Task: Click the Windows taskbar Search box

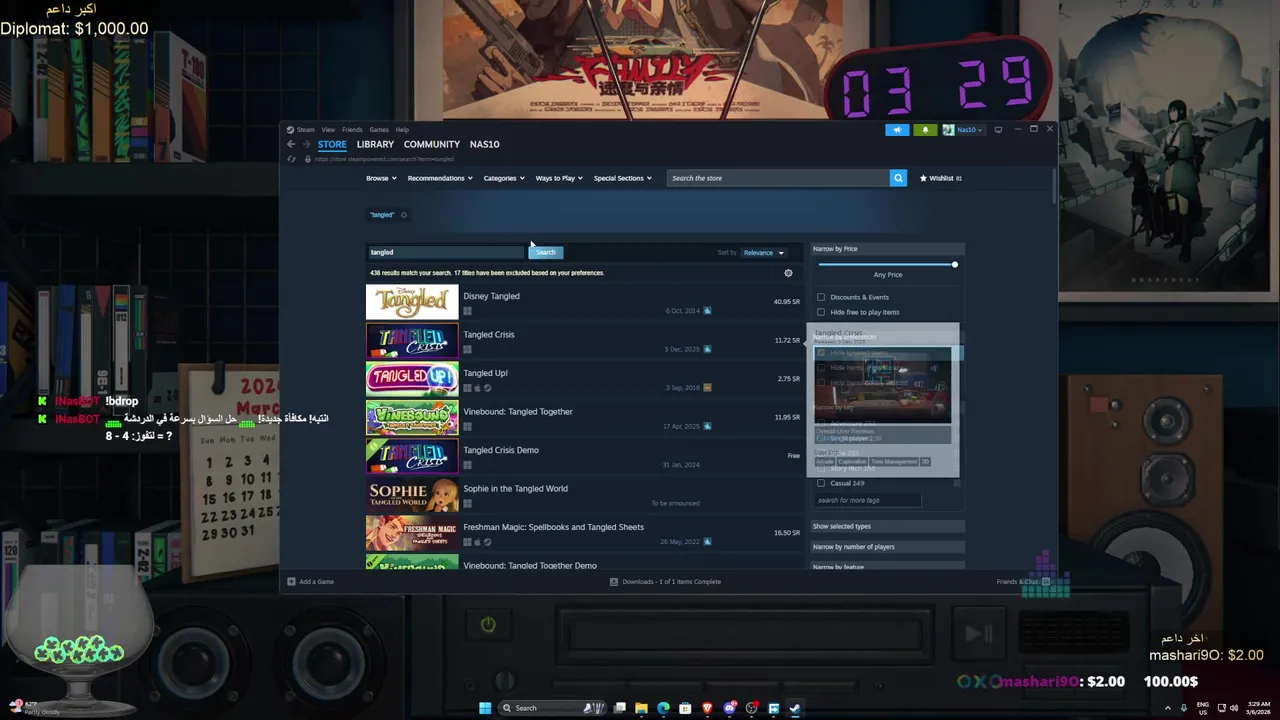Action: pyautogui.click(x=552, y=708)
